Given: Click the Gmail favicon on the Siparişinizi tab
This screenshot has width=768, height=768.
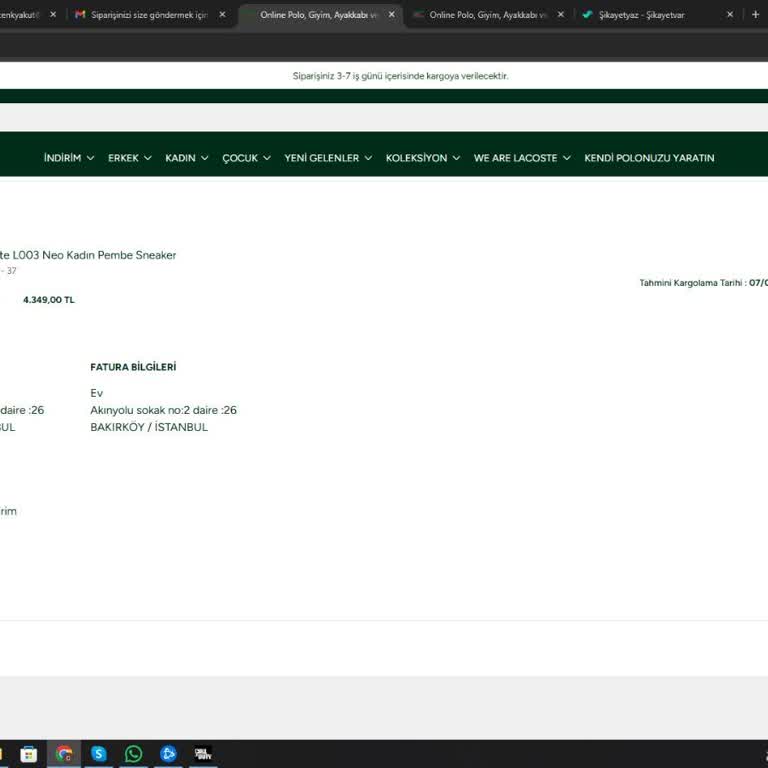Looking at the screenshot, I should 80,15.
